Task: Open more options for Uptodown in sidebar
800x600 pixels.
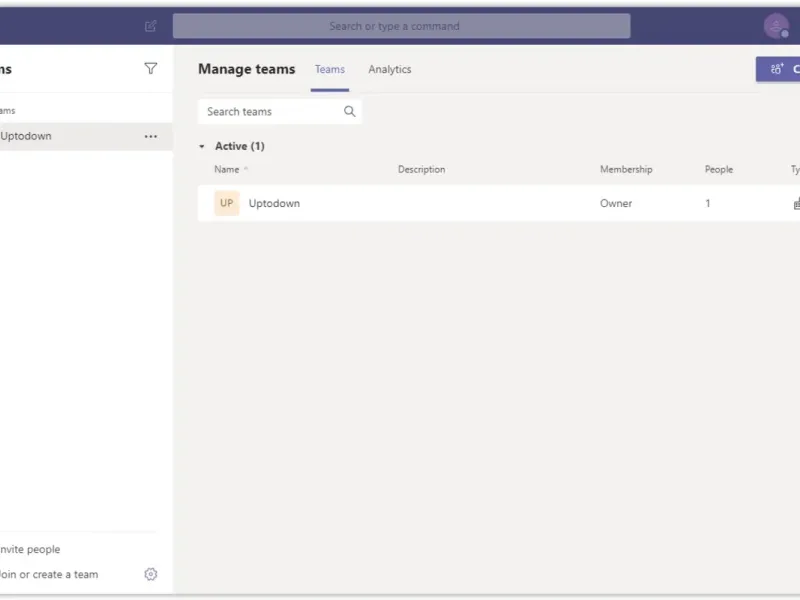Action: (x=151, y=136)
